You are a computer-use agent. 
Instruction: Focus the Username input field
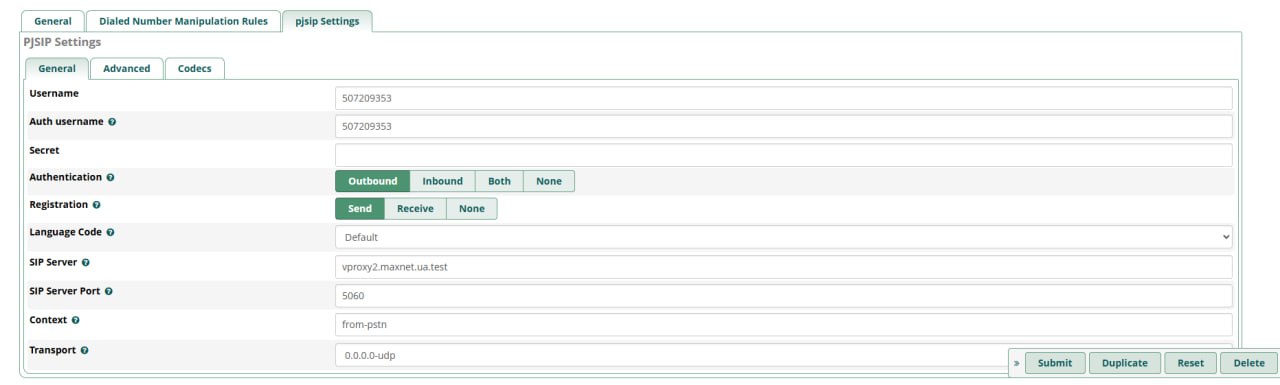click(784, 98)
